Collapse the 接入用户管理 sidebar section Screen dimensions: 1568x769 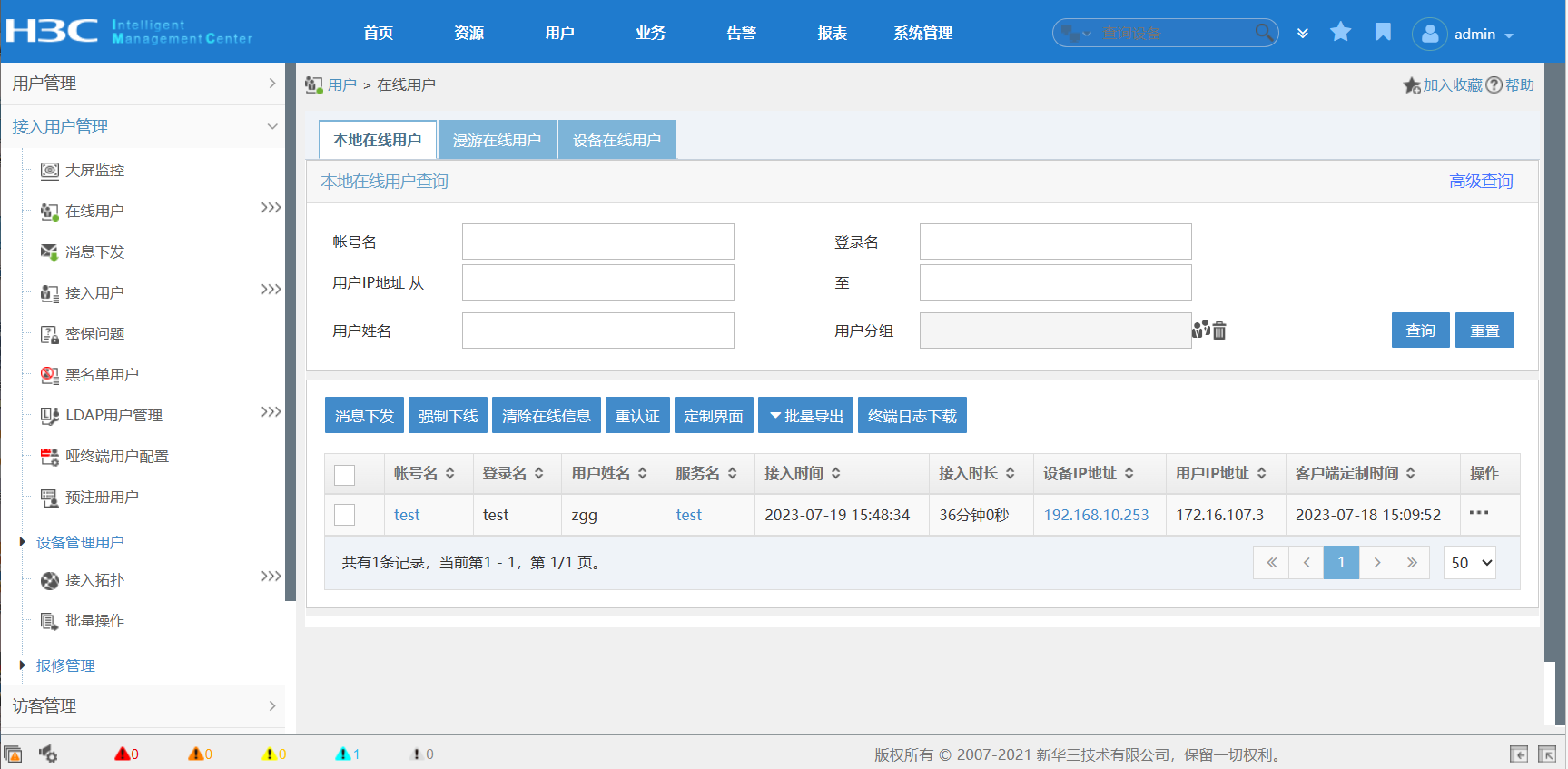point(271,127)
